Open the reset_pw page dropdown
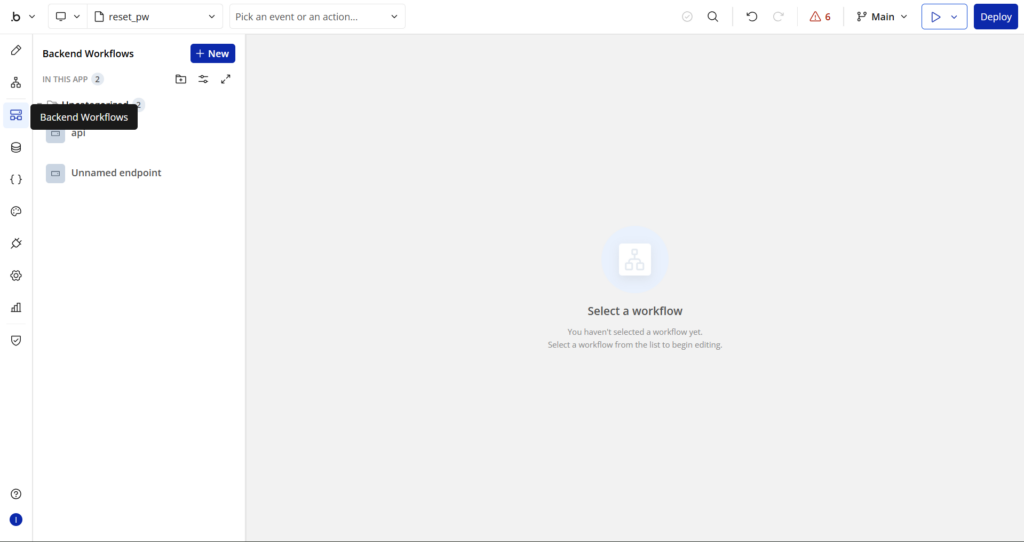Image resolution: width=1024 pixels, height=542 pixels. point(156,17)
